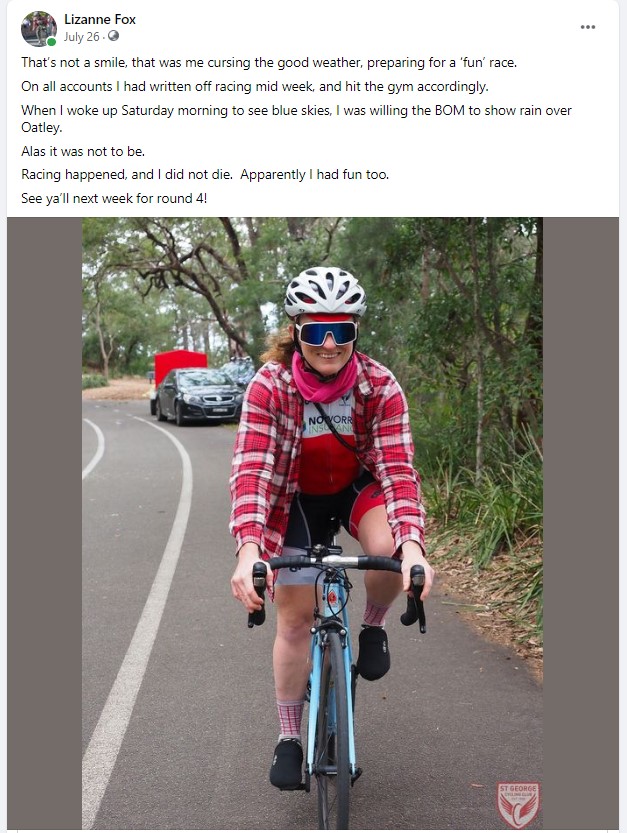Click the parked black car in photo
The height and width of the screenshot is (833, 627).
tap(199, 395)
